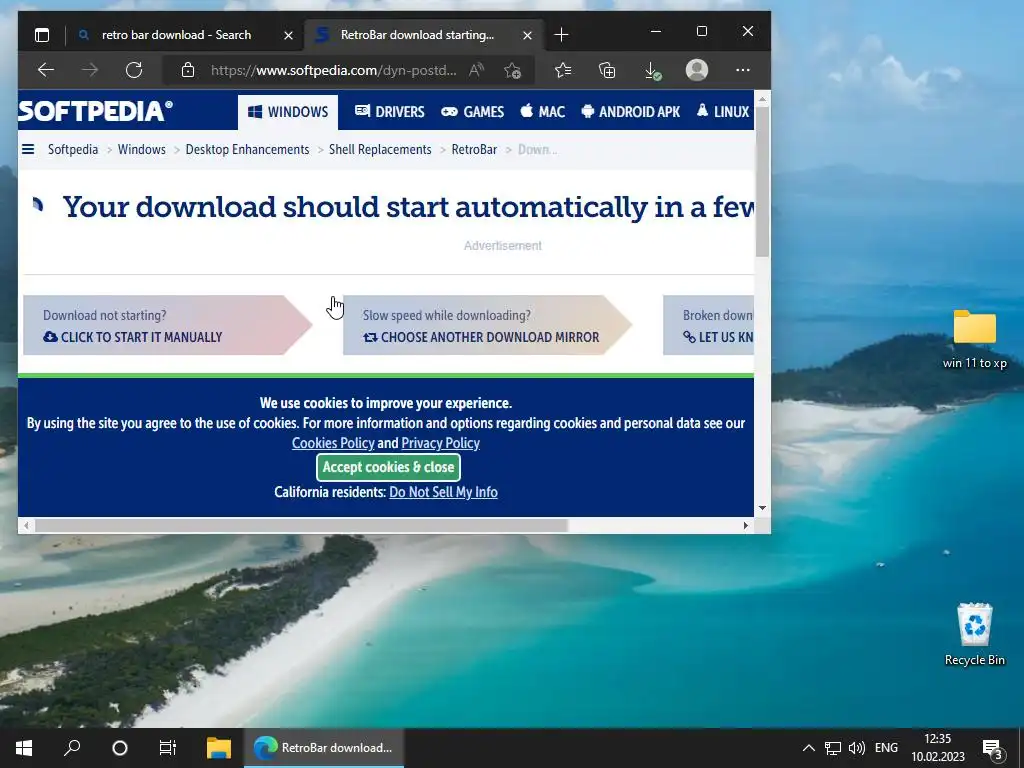Go to Desktop Enhancements breadcrumb
Image resolution: width=1024 pixels, height=768 pixels.
(x=248, y=150)
